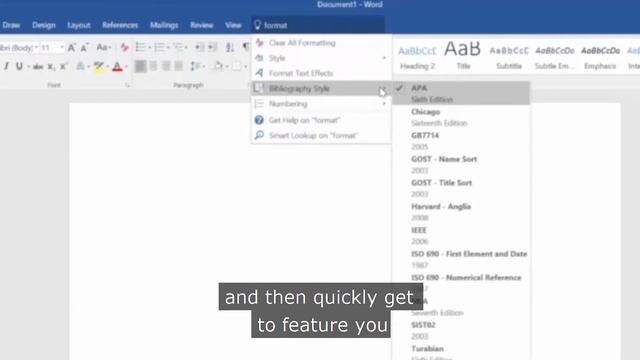Open the Change Case (Aa) button

click(104, 48)
